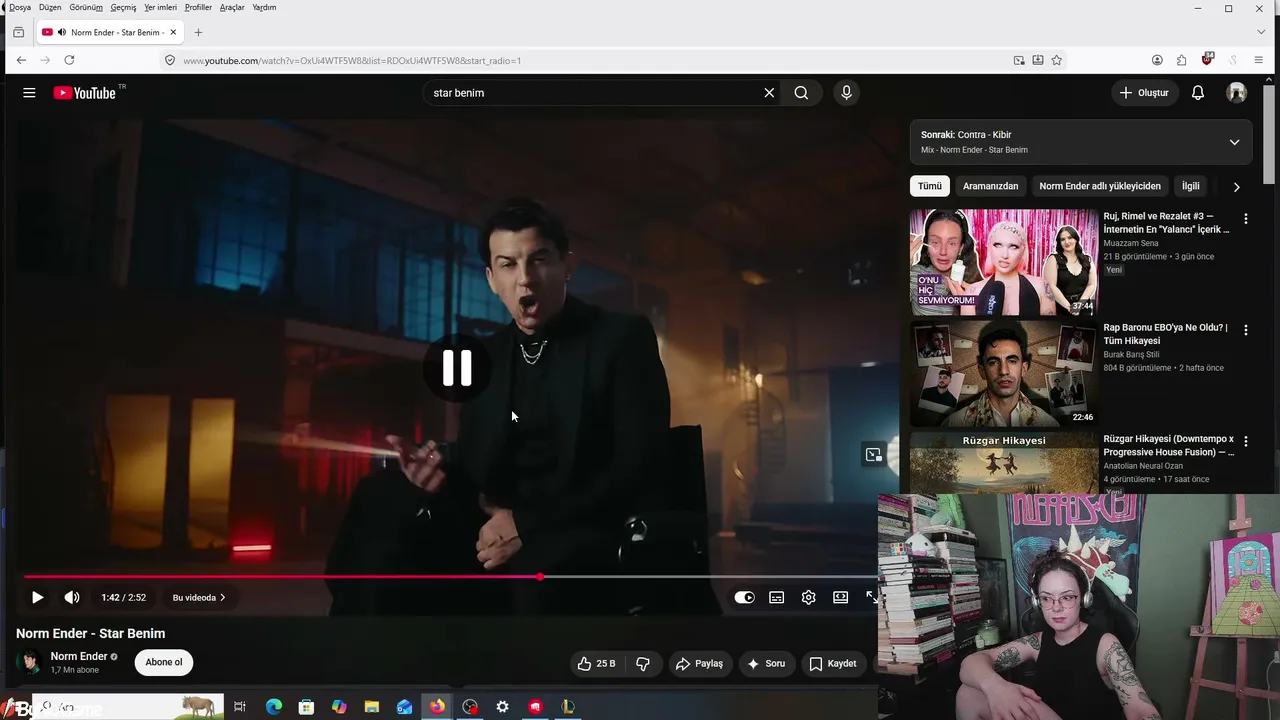Open options for 'Rap Baronu EBO'ya Ne Oldu?'
Screen dimensions: 1280x720
pos(1246,329)
